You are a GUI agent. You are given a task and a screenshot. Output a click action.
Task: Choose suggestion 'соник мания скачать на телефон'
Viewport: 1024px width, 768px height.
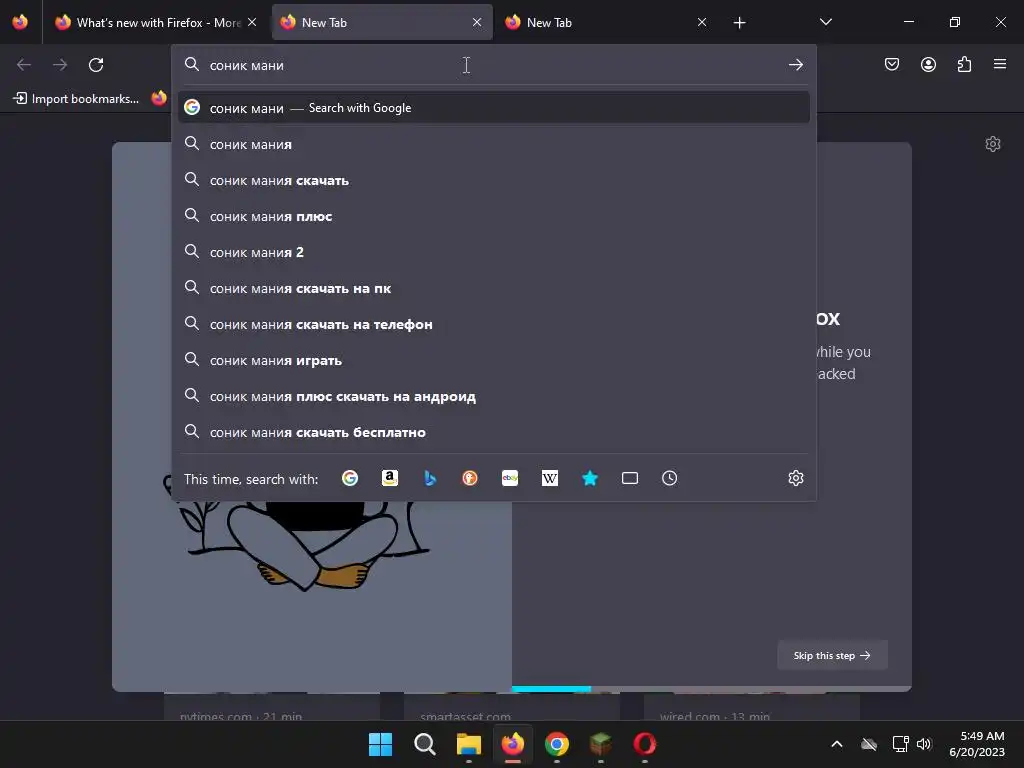(494, 324)
